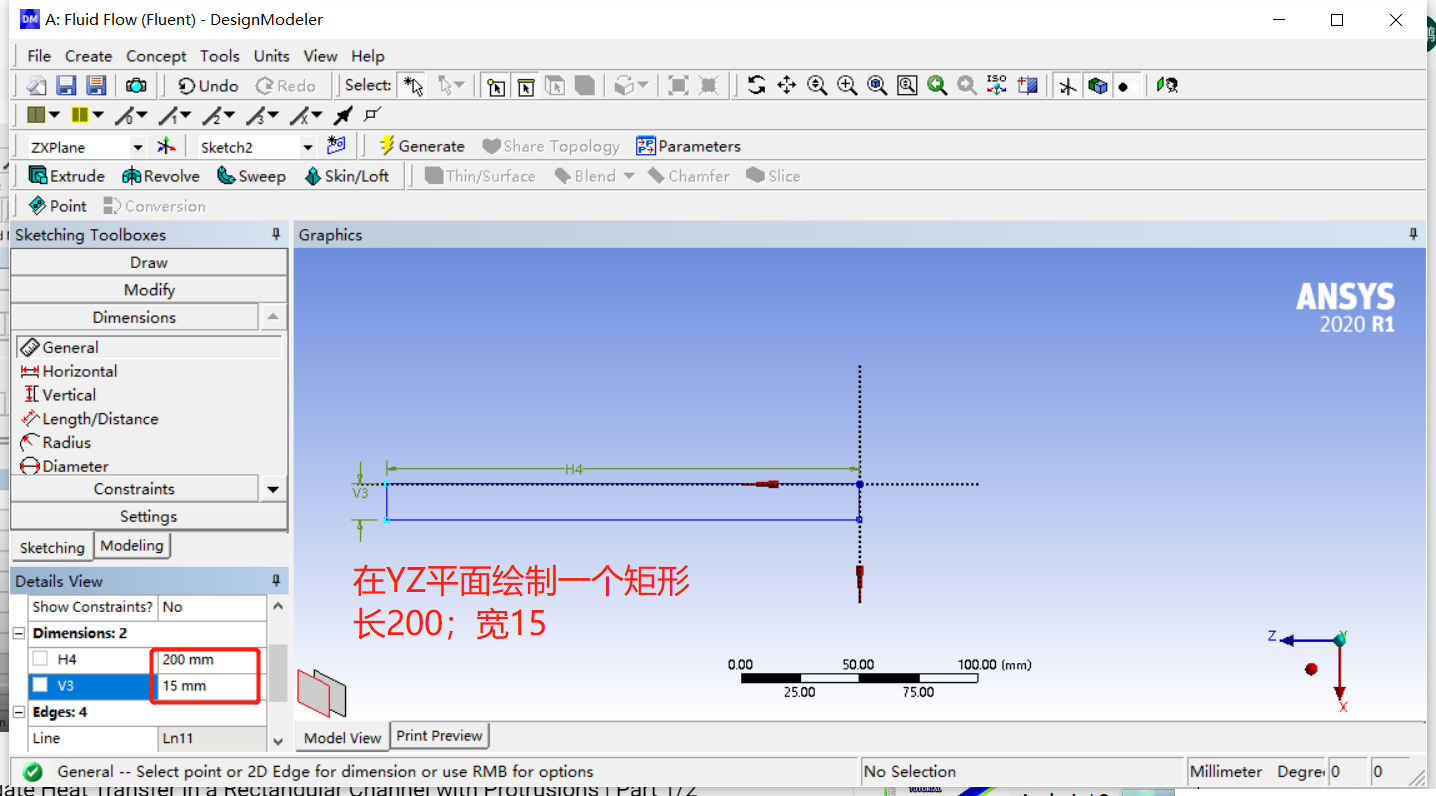Screen dimensions: 1436x796
Task: Open the File menu
Action: [39, 56]
